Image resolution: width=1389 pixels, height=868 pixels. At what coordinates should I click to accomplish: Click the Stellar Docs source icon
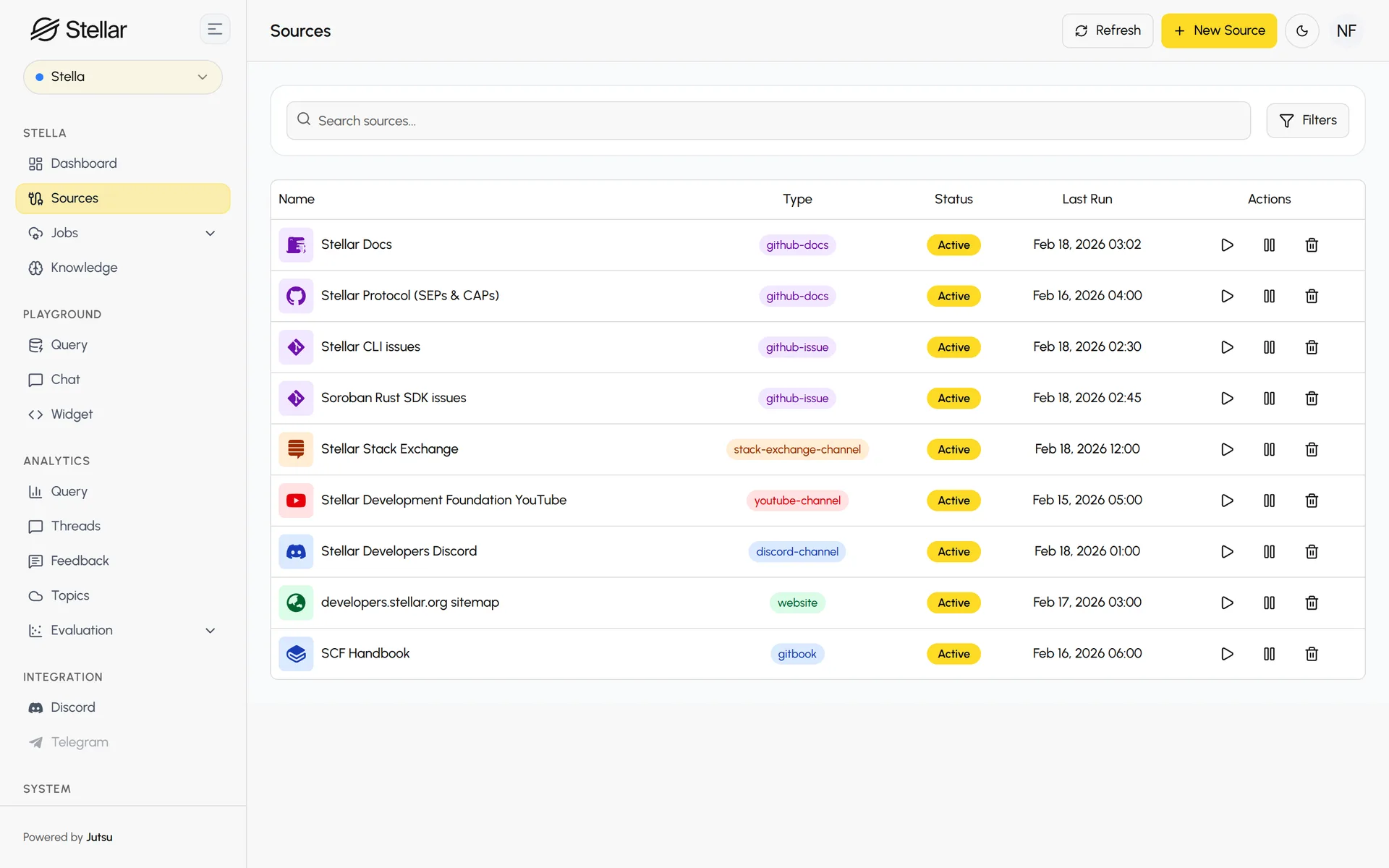click(296, 245)
